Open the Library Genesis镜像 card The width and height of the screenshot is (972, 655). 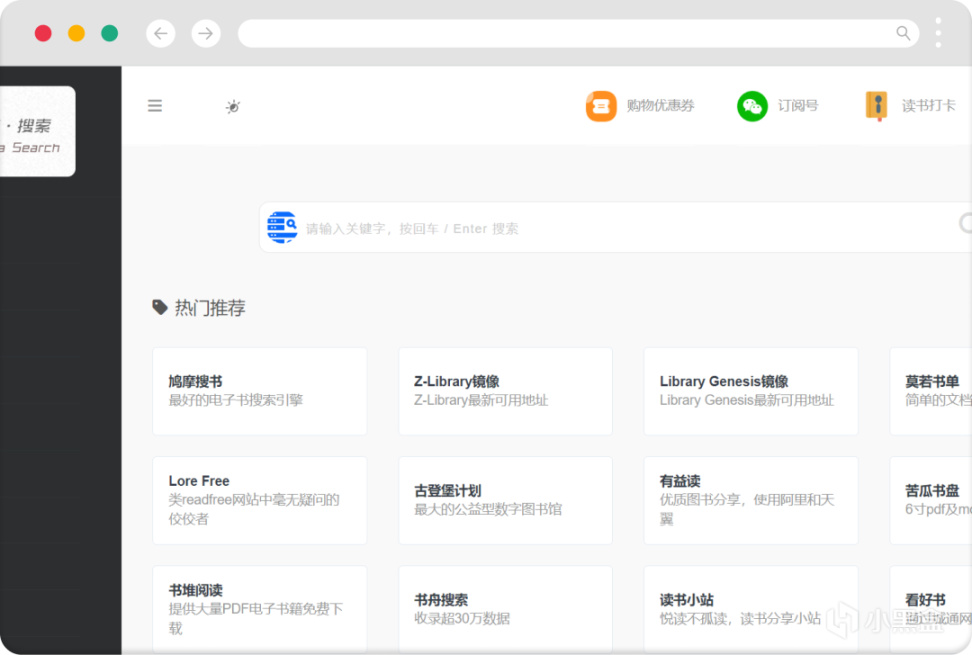751,391
